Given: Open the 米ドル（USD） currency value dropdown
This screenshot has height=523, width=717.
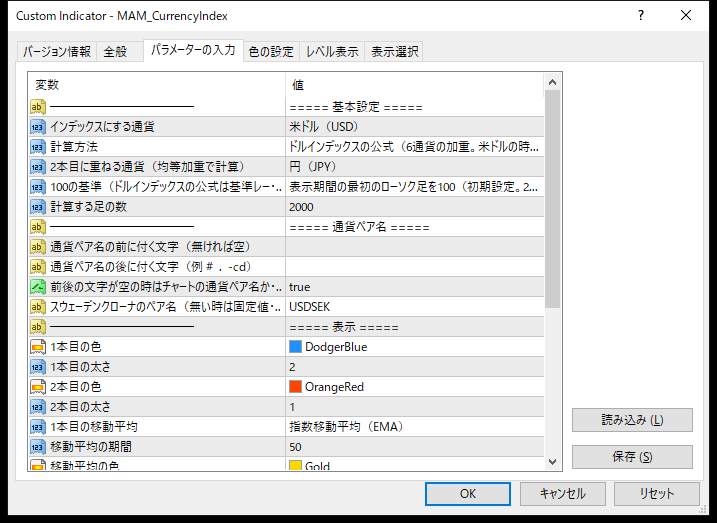Looking at the screenshot, I should (415, 127).
